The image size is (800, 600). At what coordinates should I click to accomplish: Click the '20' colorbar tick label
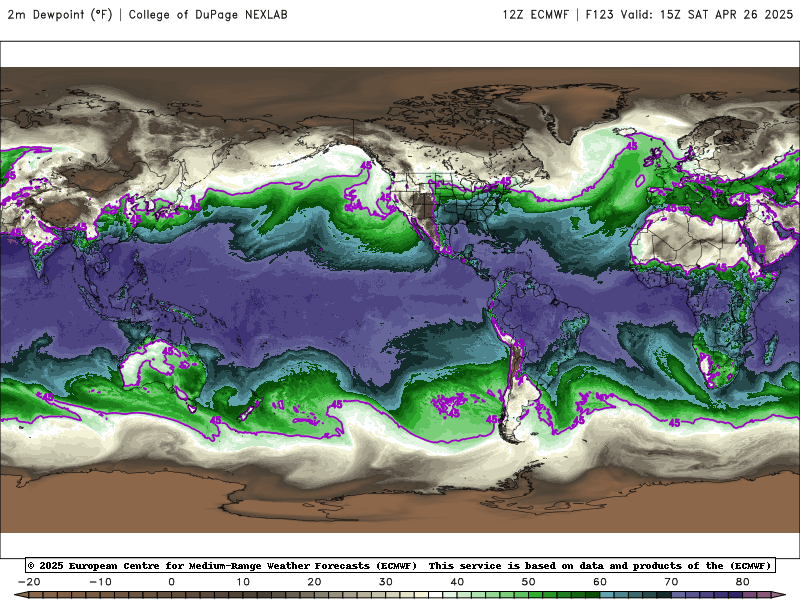314,582
